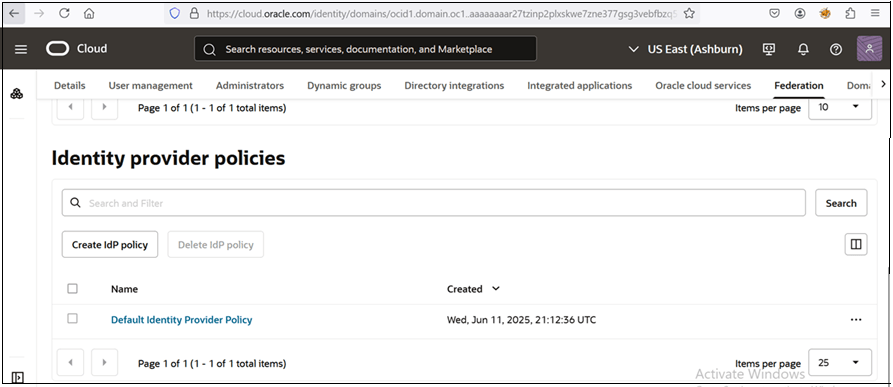Click the browser forward arrow
The image size is (893, 387).
pos(39,13)
